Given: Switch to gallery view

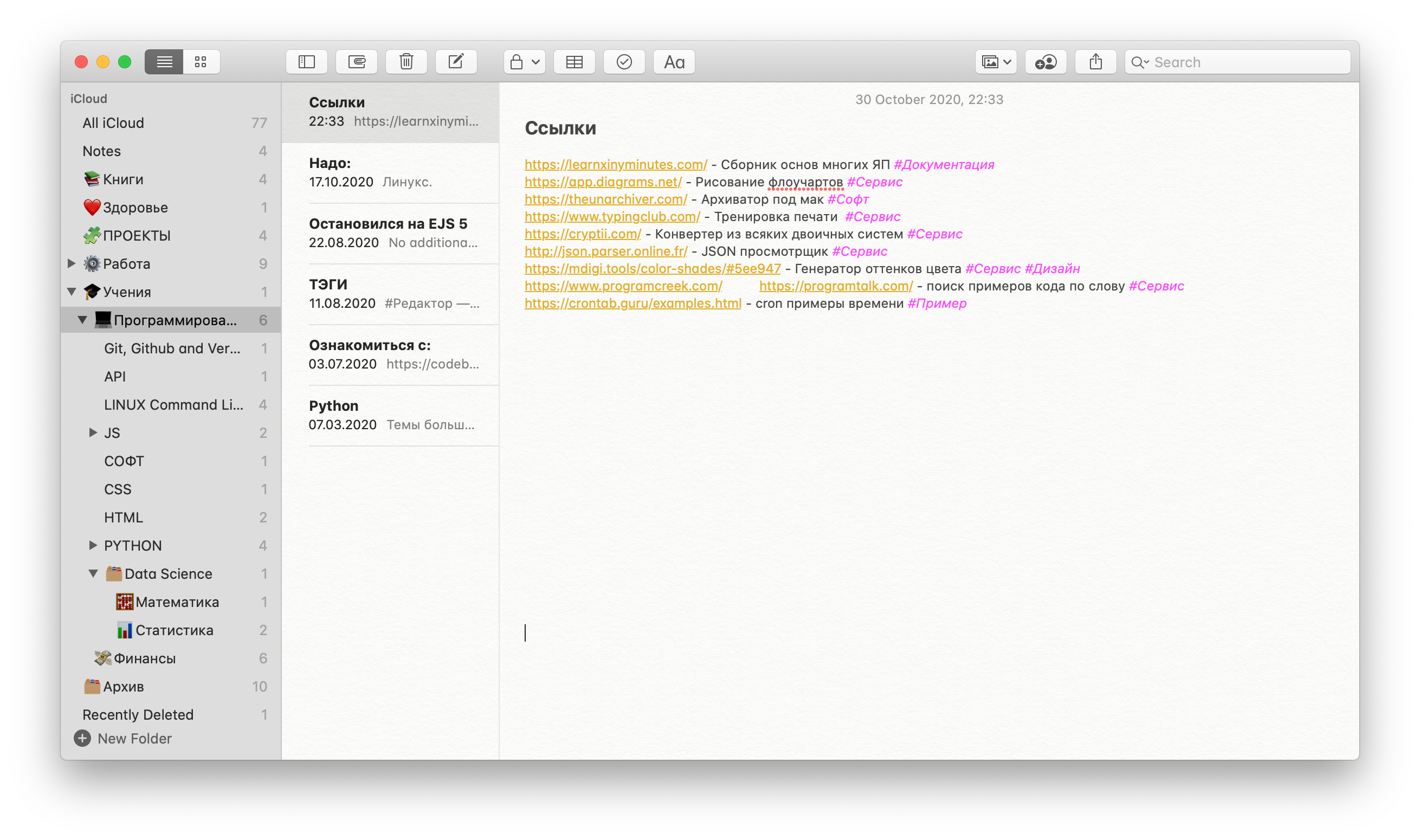Looking at the screenshot, I should click(x=201, y=62).
